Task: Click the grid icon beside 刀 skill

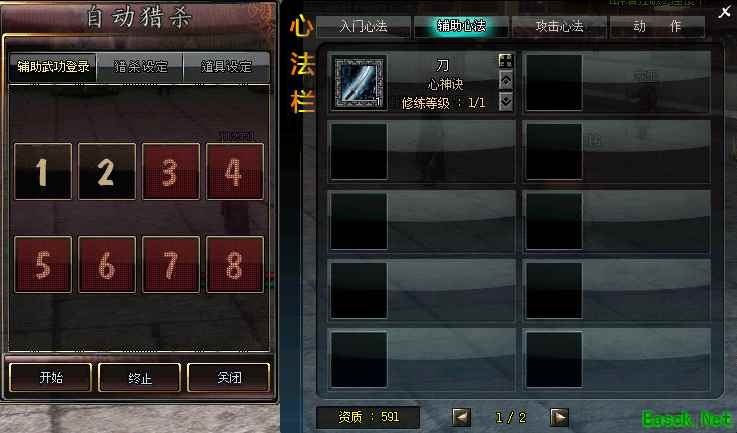Action: [506, 60]
